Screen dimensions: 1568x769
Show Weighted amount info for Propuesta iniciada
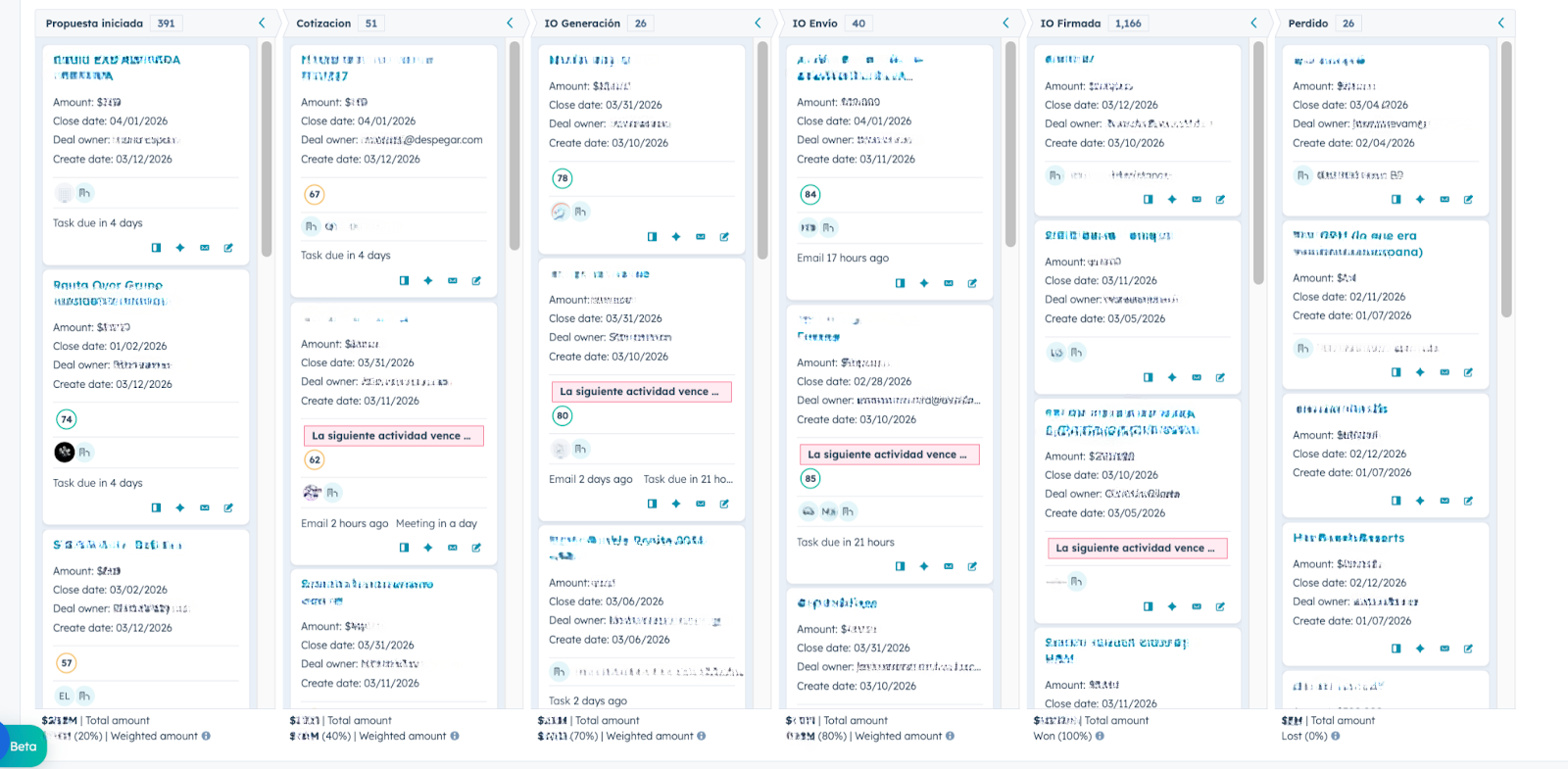pos(206,737)
